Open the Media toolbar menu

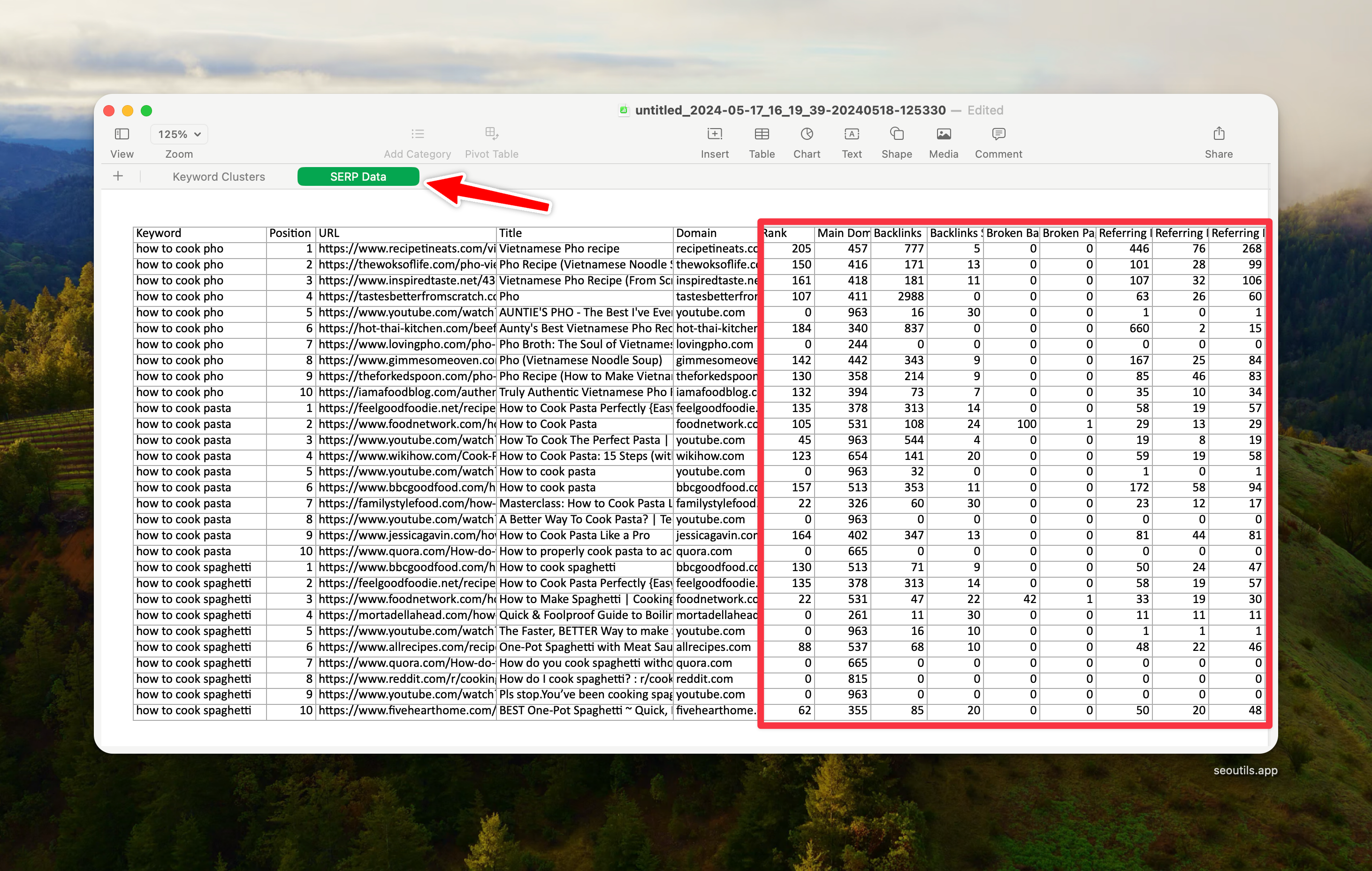(944, 134)
